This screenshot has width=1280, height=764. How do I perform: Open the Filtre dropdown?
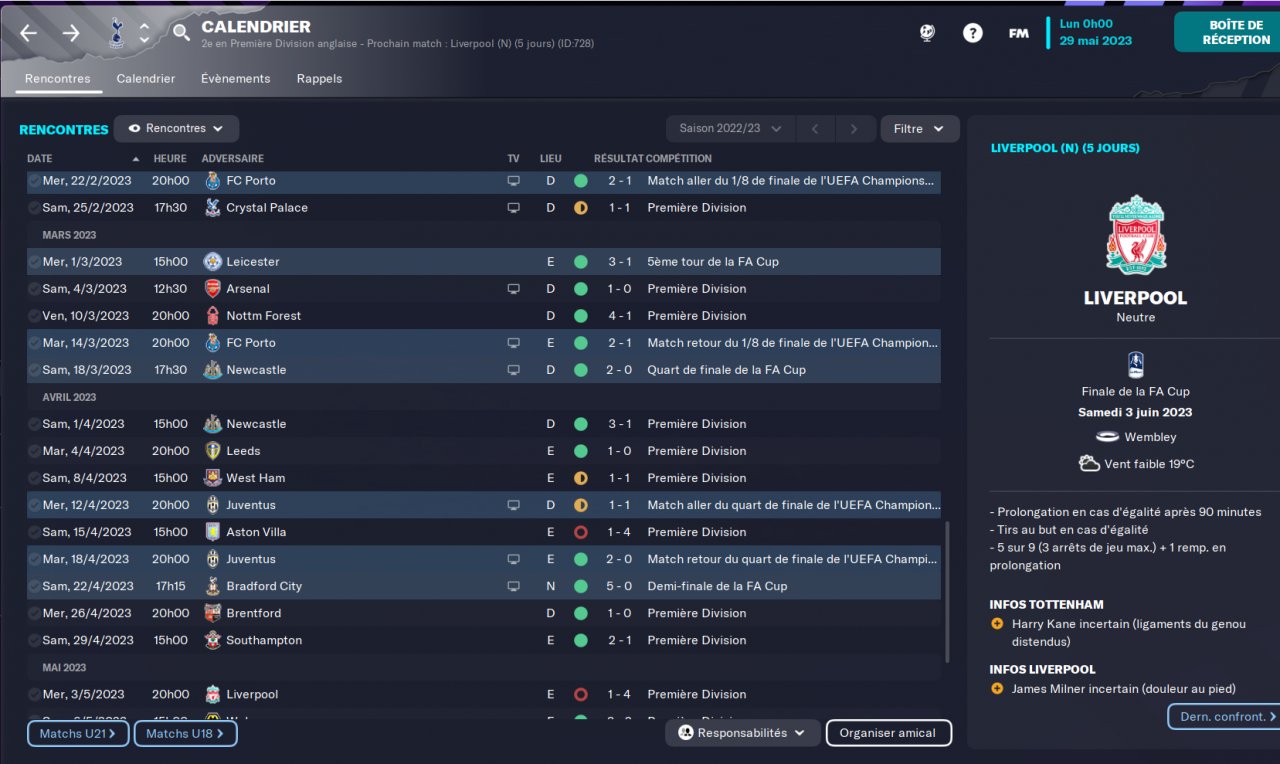pos(919,129)
